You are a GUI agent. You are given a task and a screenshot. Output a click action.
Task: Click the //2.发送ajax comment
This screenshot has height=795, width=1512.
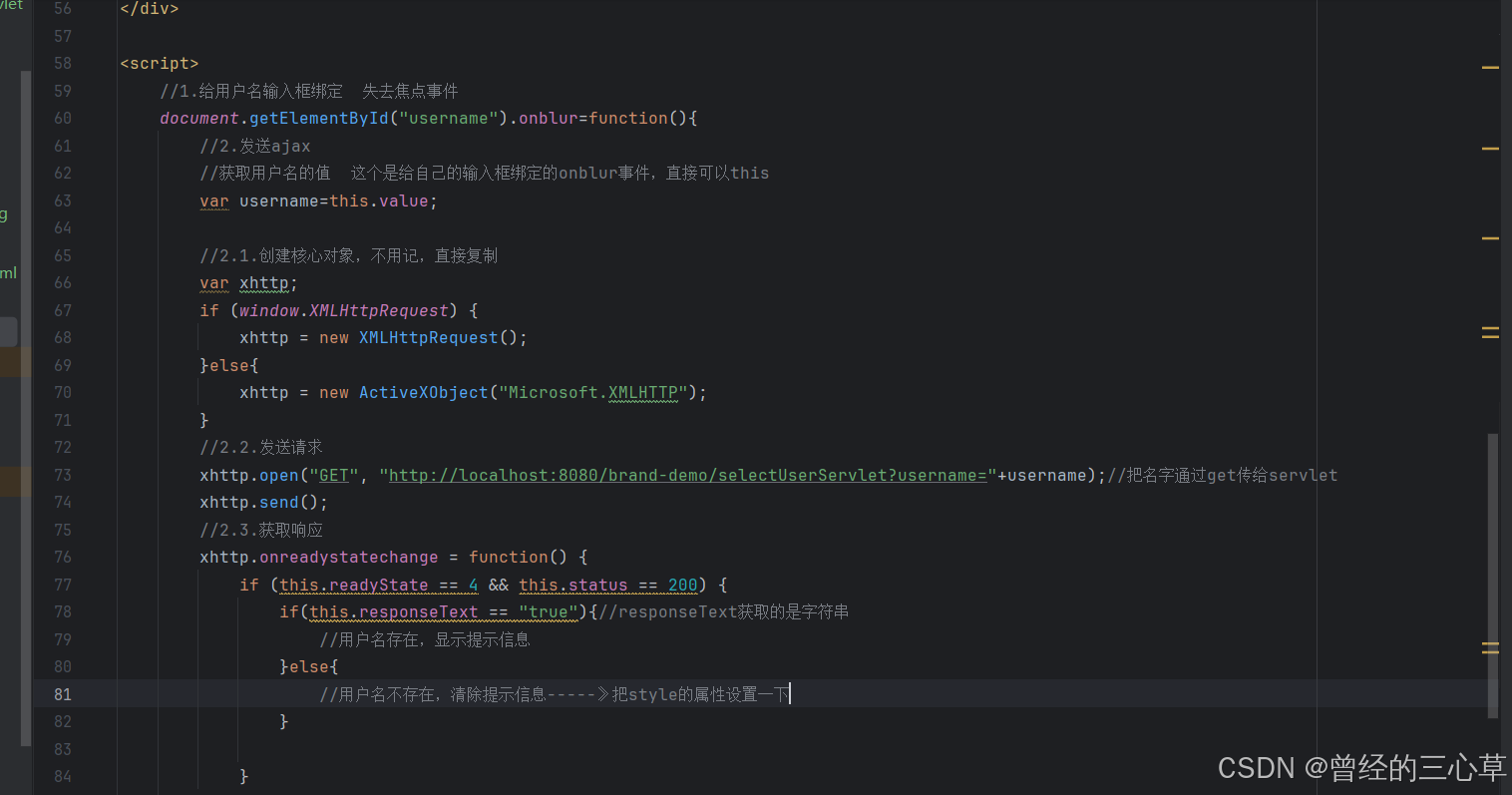pos(255,146)
